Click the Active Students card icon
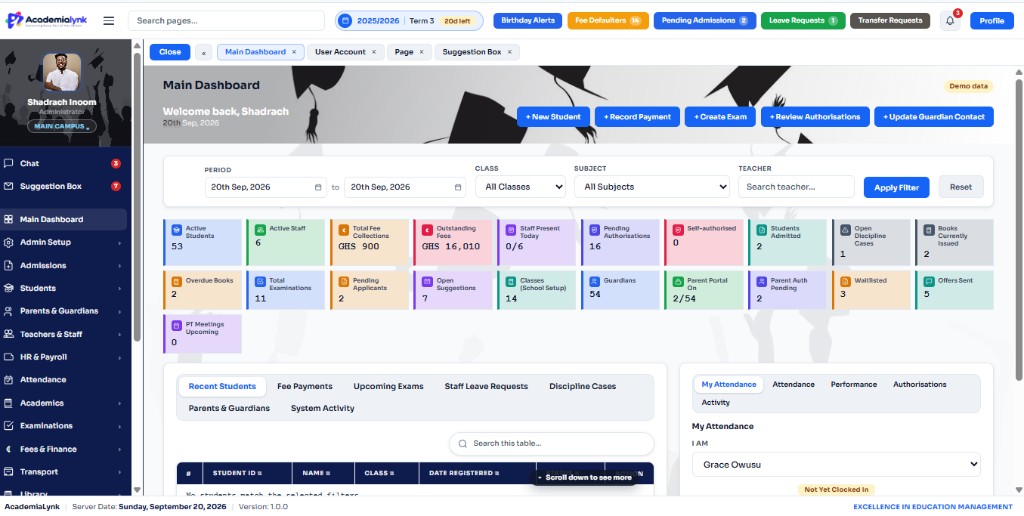This screenshot has width=1024, height=516. click(x=176, y=230)
